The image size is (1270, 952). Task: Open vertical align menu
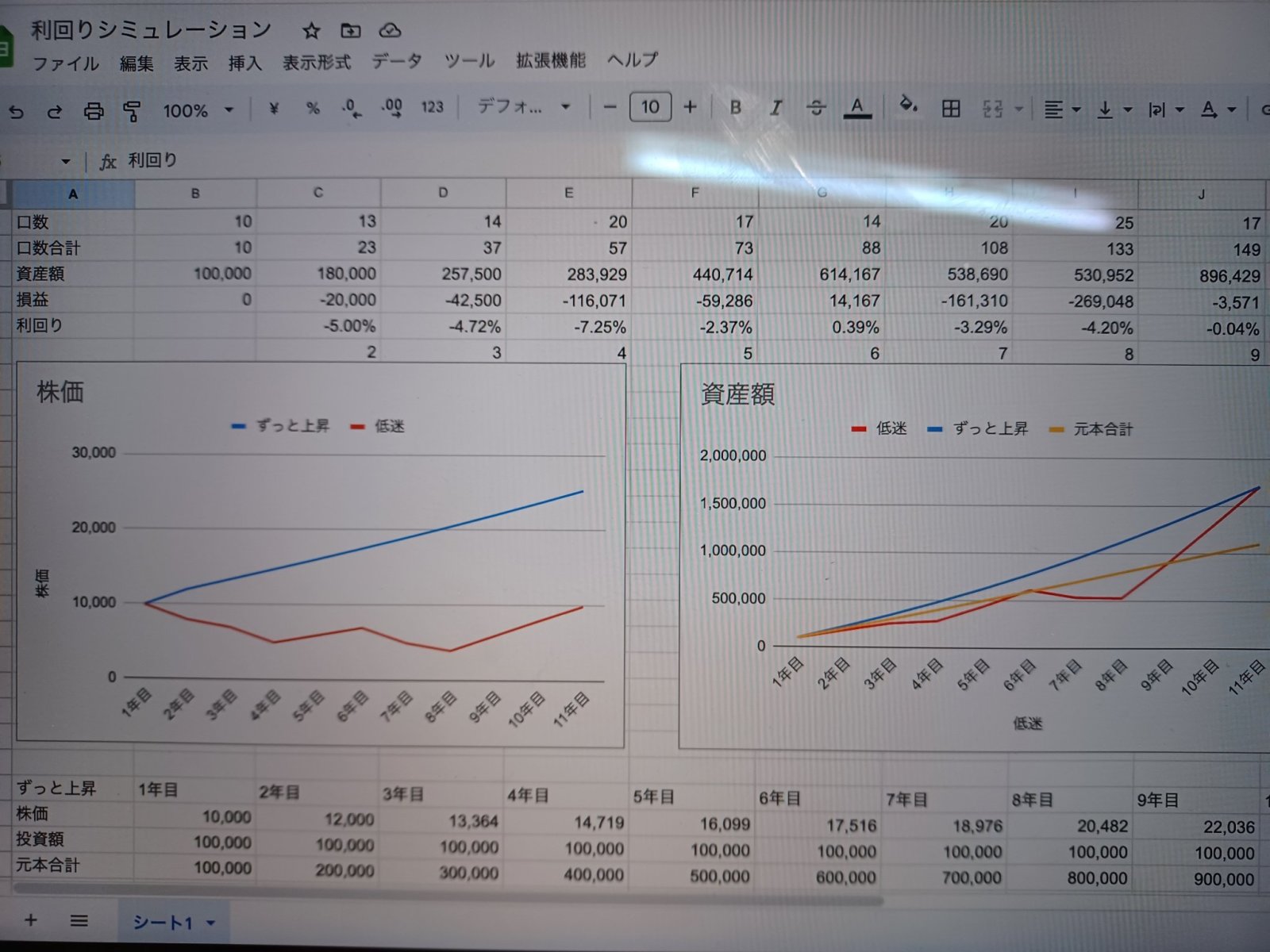click(1114, 110)
